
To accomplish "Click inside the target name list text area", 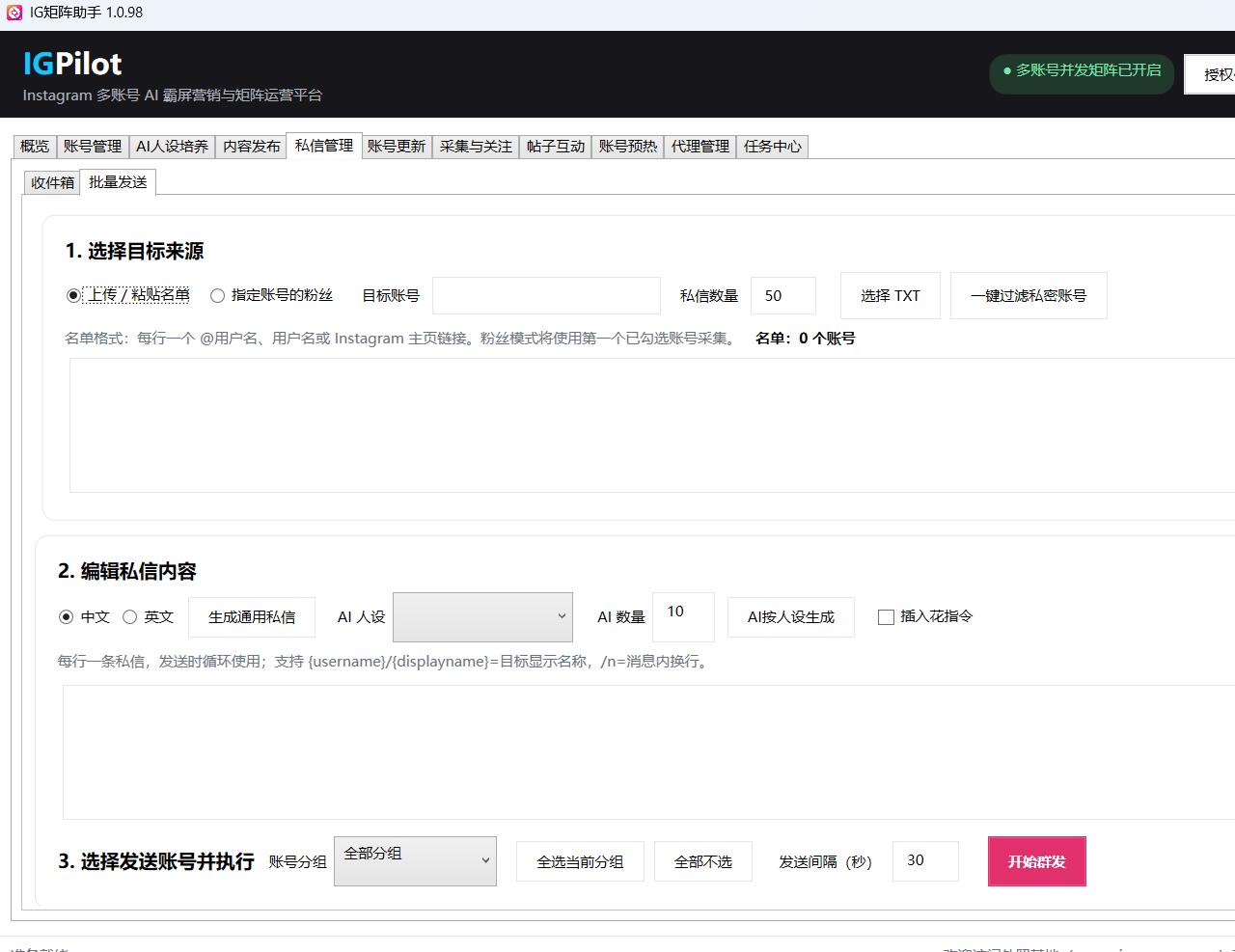I will click(652, 425).
